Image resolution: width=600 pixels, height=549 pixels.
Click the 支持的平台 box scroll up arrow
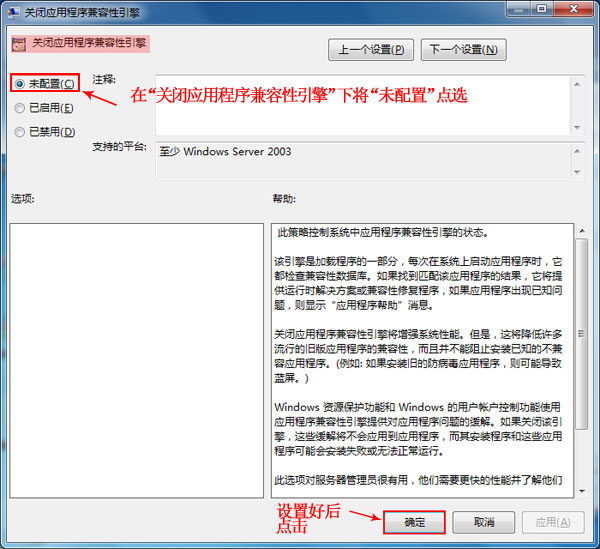tap(577, 151)
